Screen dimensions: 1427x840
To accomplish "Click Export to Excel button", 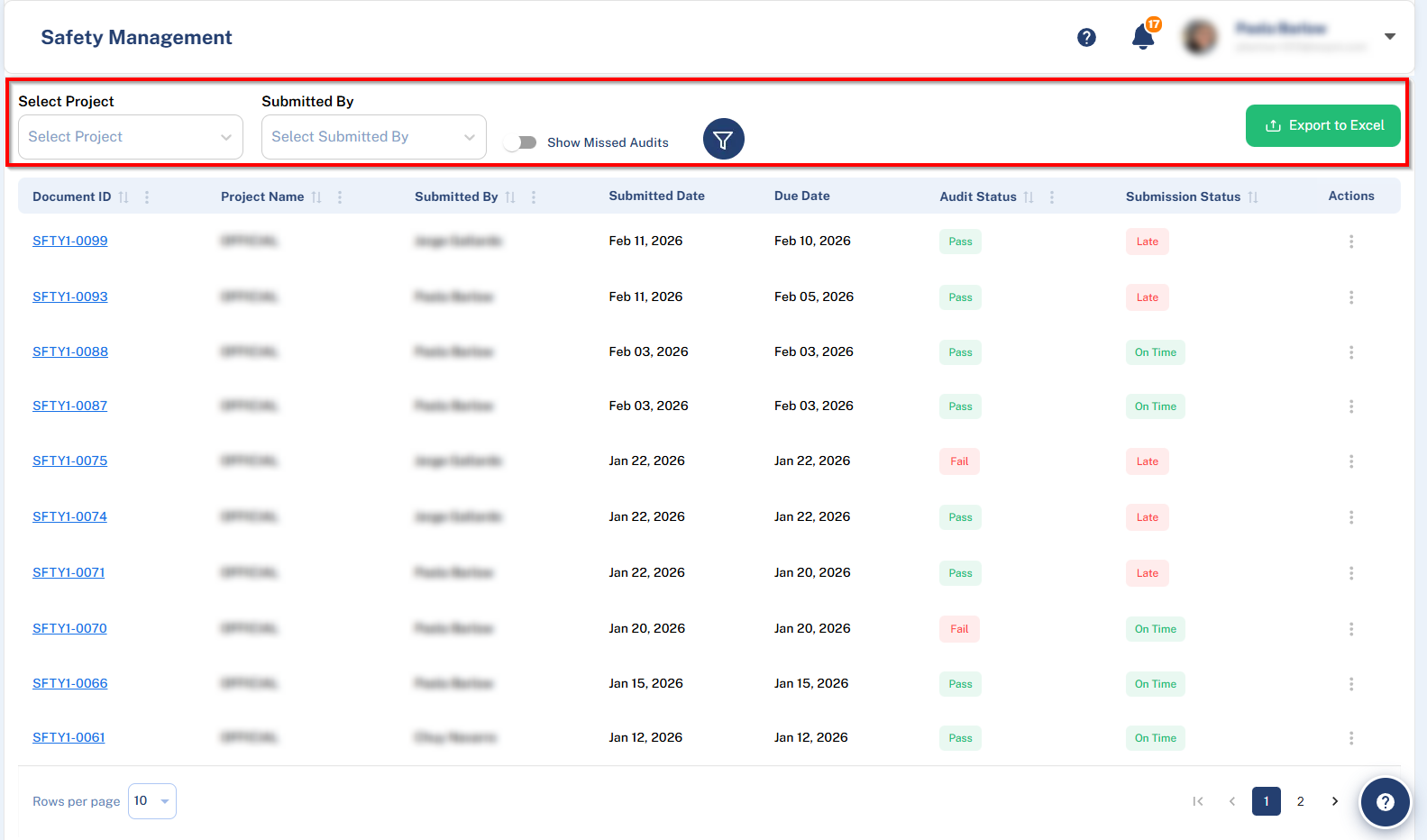I will tap(1322, 126).
